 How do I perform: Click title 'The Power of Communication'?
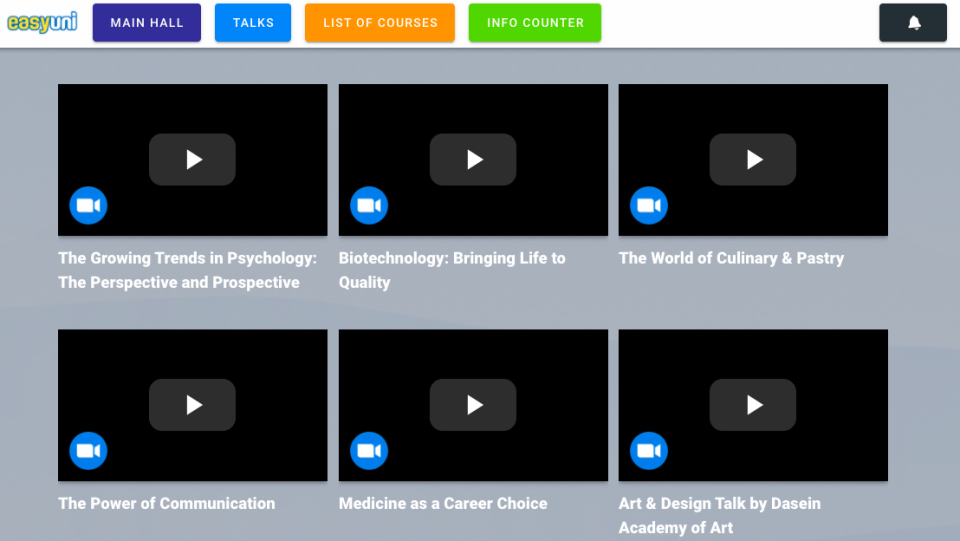tap(167, 504)
